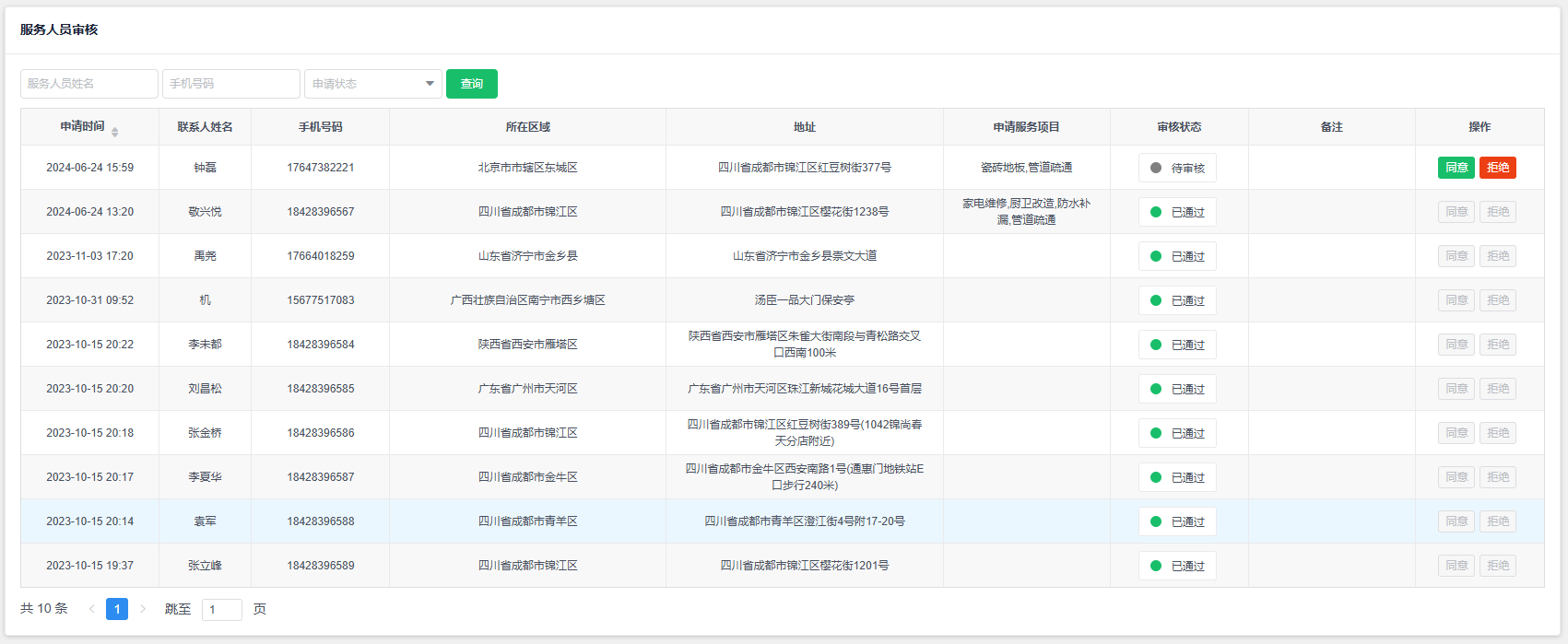Go to next page using right chevron
This screenshot has height=644, width=1568.
143,609
